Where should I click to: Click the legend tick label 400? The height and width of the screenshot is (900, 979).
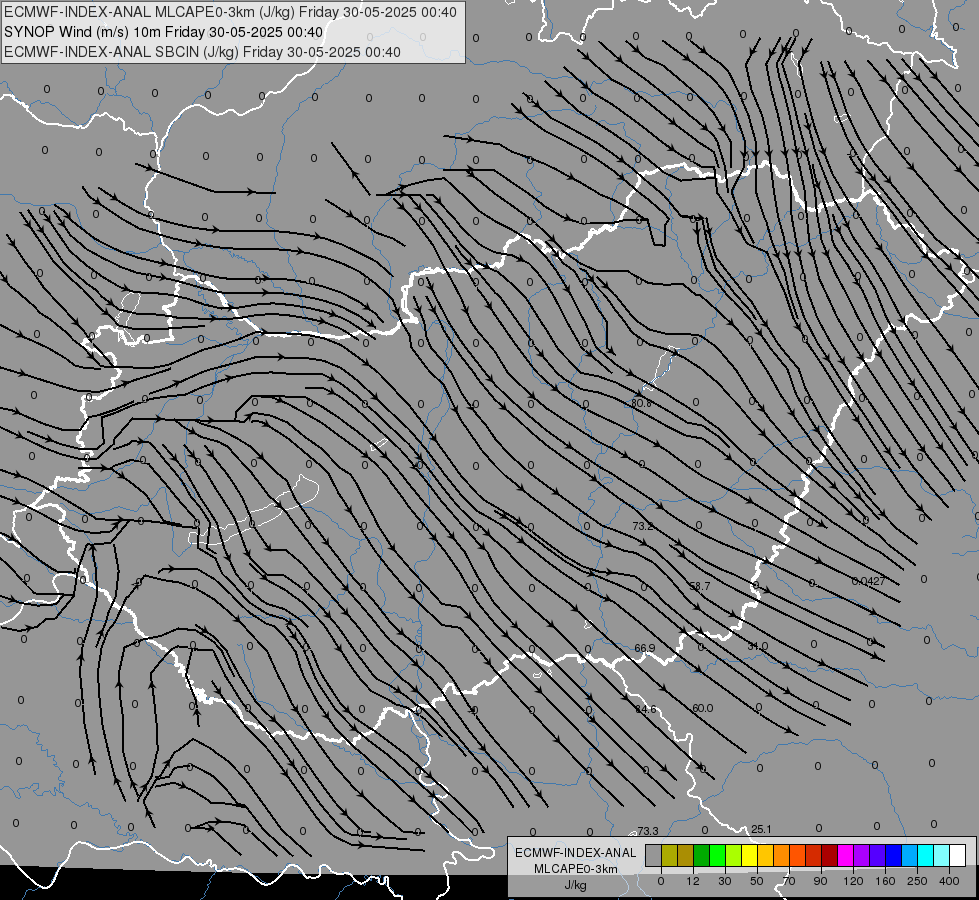(x=949, y=881)
